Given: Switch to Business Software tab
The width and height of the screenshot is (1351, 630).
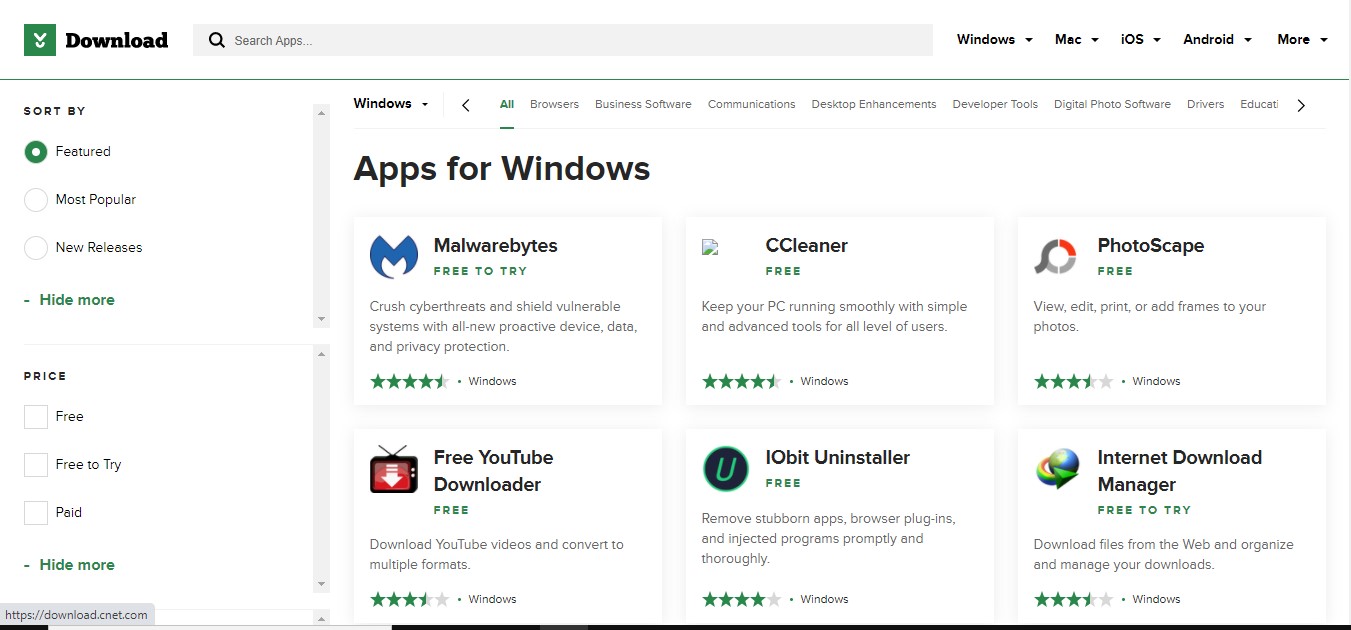Looking at the screenshot, I should click(x=643, y=104).
